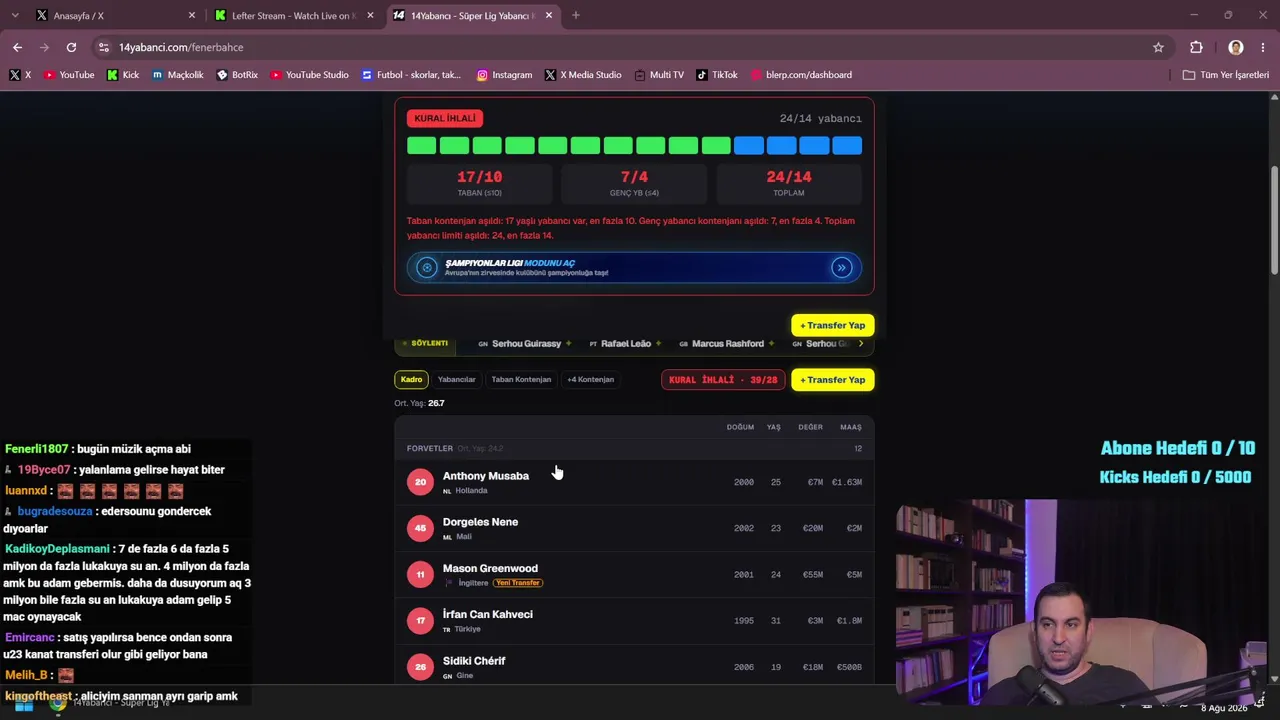Viewport: 1280px width, 720px height.
Task: Open the X bookmark
Action: 20,75
